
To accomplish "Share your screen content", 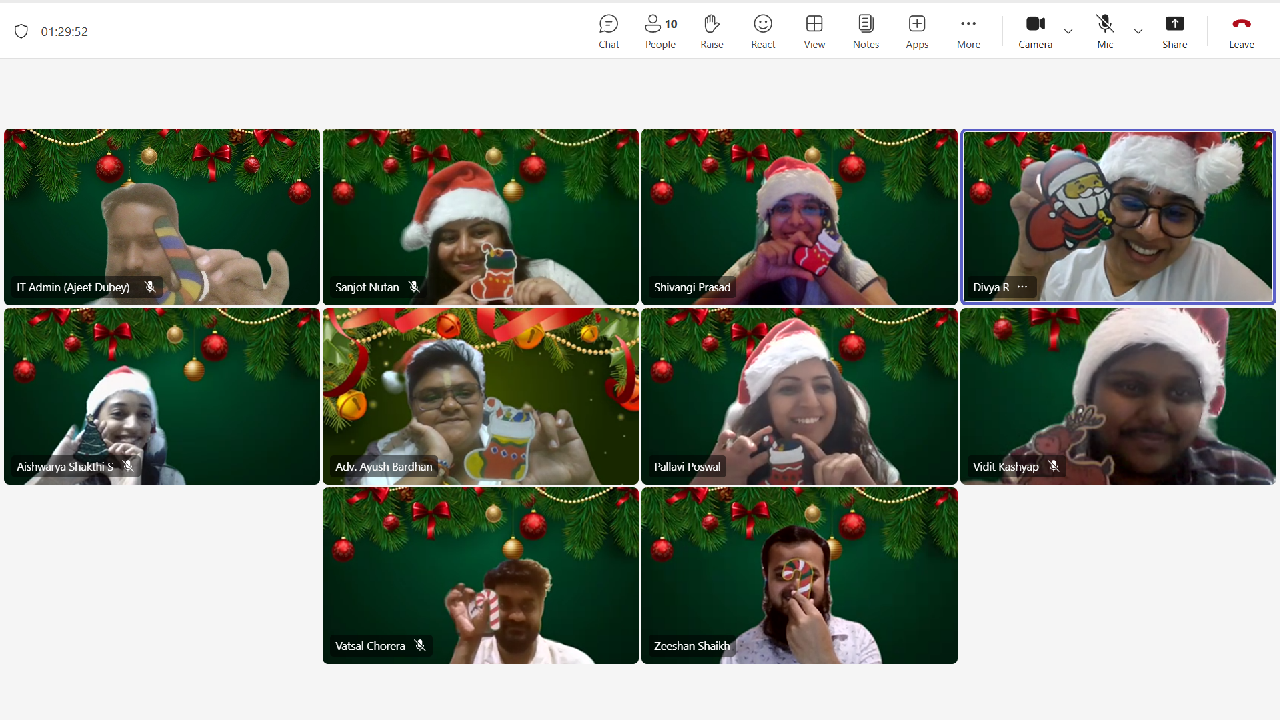I will coord(1174,31).
